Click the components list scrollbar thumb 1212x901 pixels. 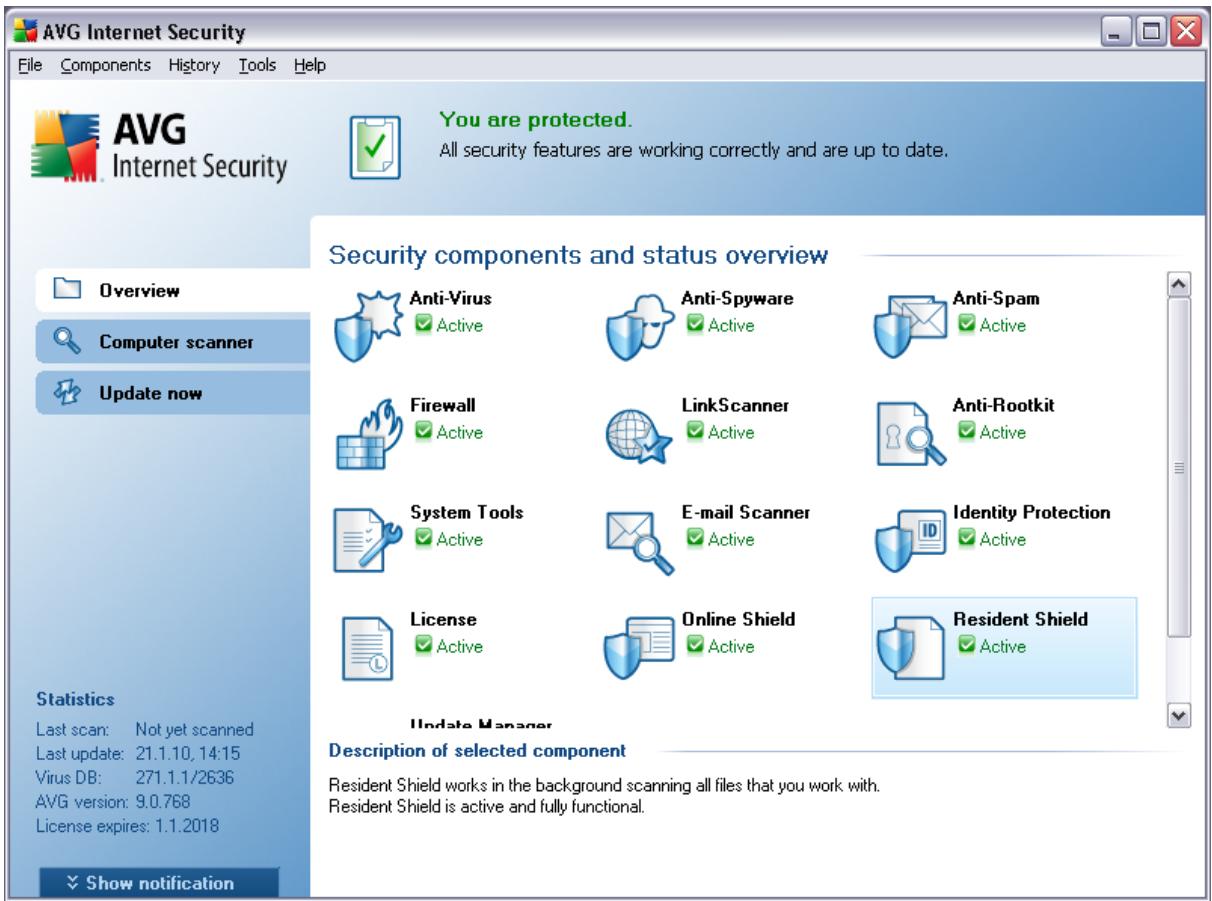pyautogui.click(x=1180, y=467)
